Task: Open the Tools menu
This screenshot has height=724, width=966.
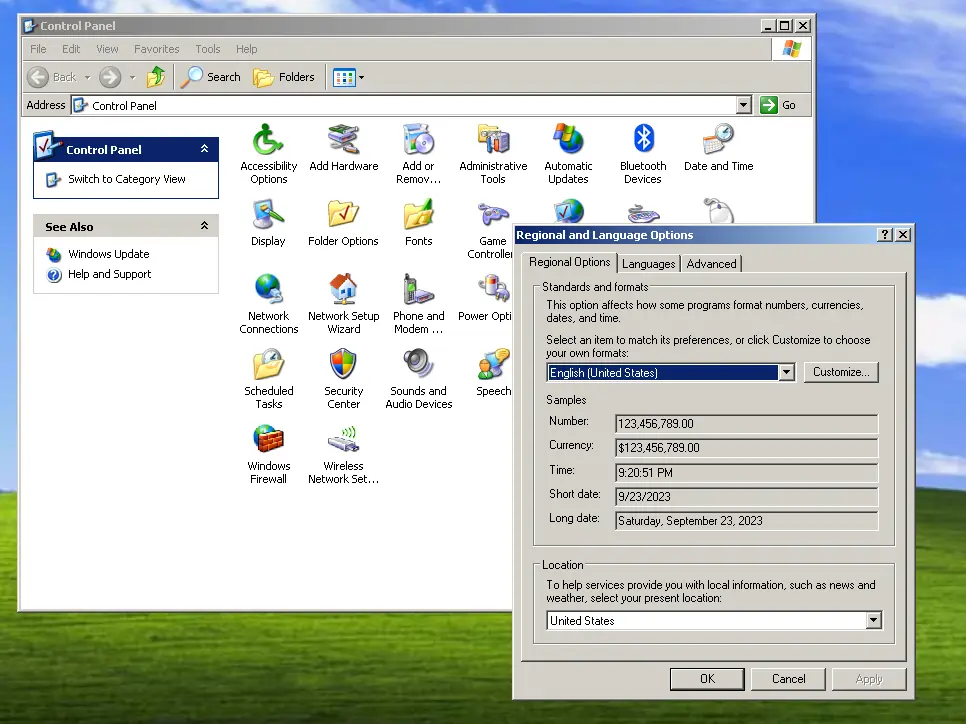Action: click(208, 49)
